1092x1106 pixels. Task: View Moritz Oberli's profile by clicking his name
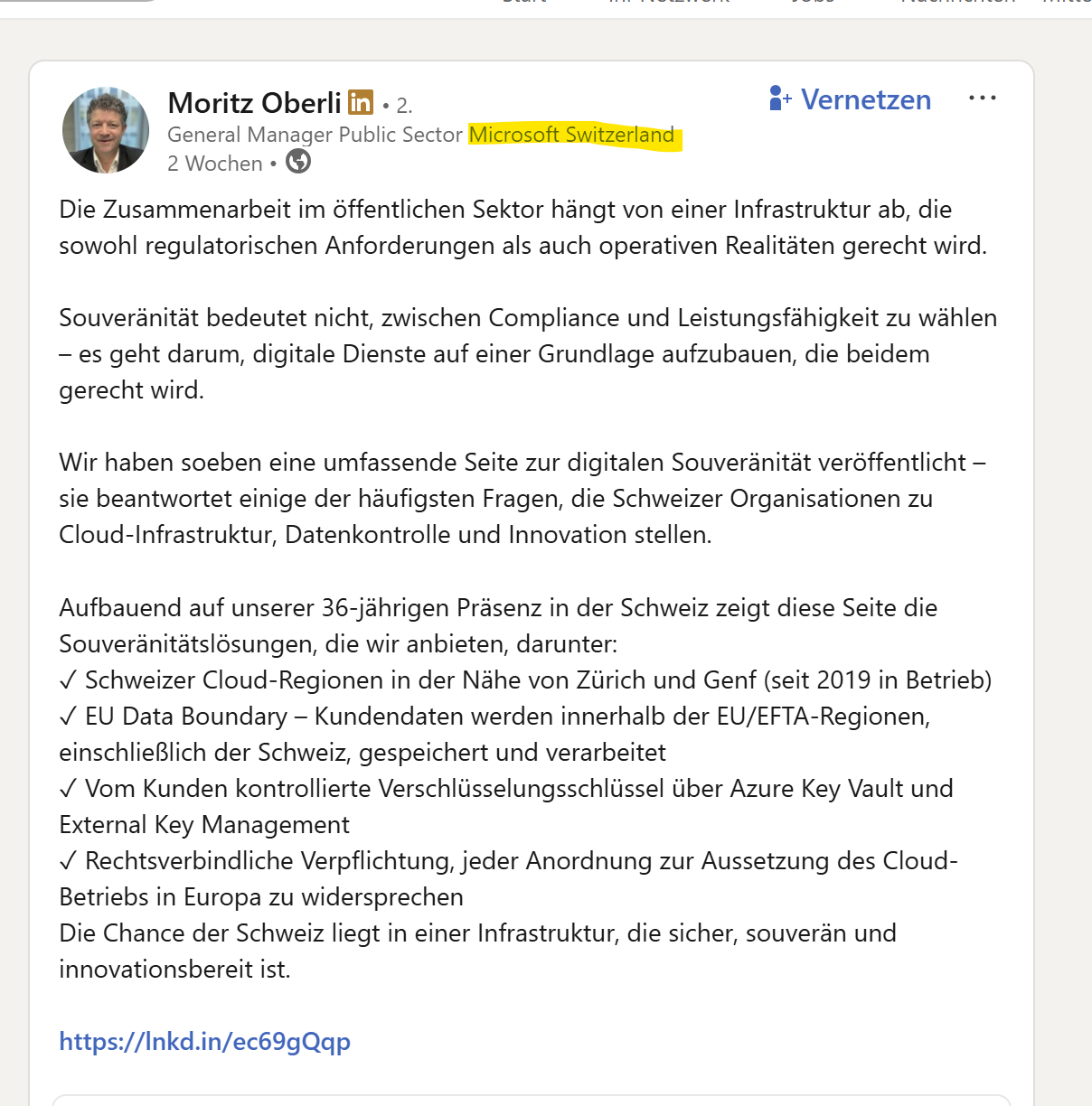(256, 102)
